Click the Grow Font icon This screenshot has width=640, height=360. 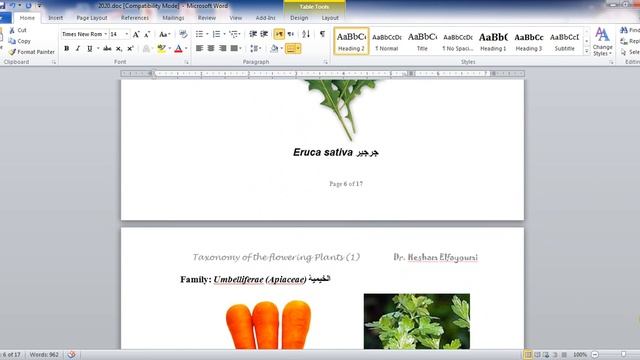point(136,34)
